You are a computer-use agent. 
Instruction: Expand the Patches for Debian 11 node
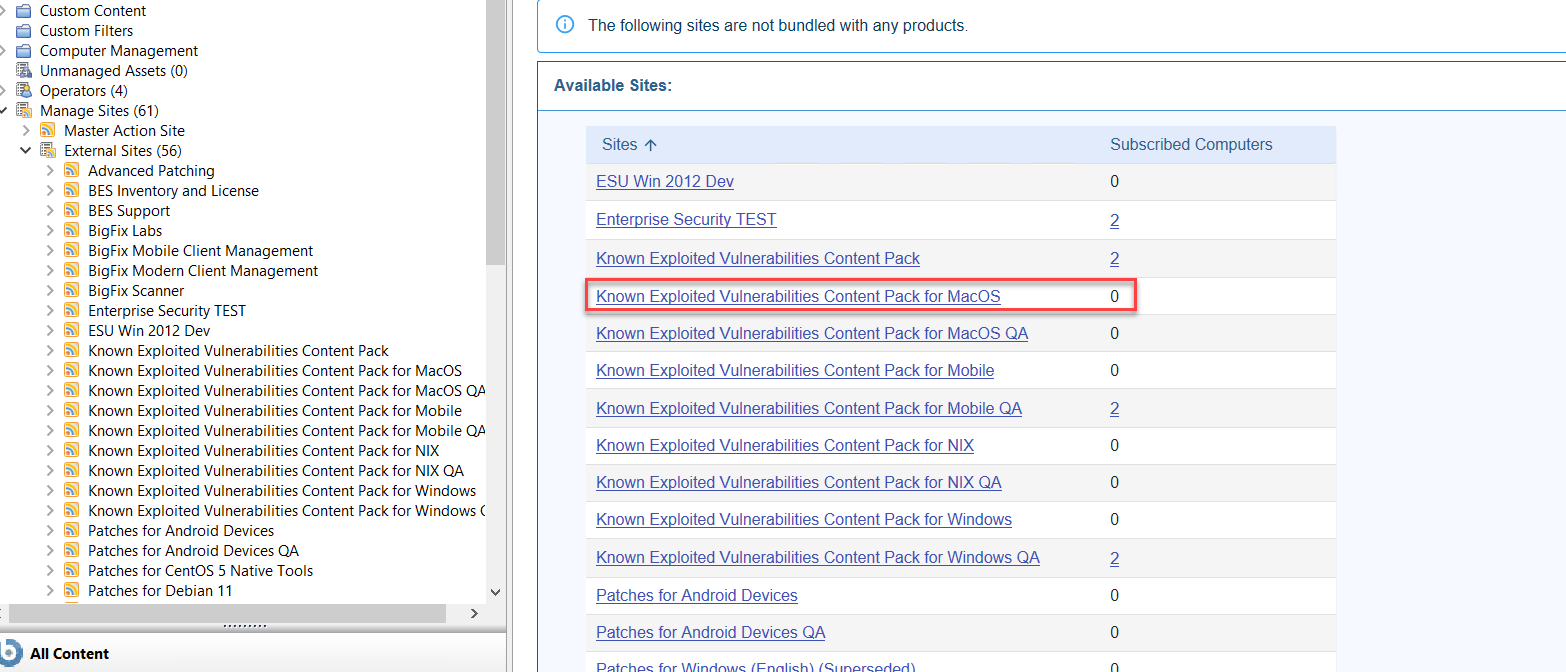click(x=50, y=590)
